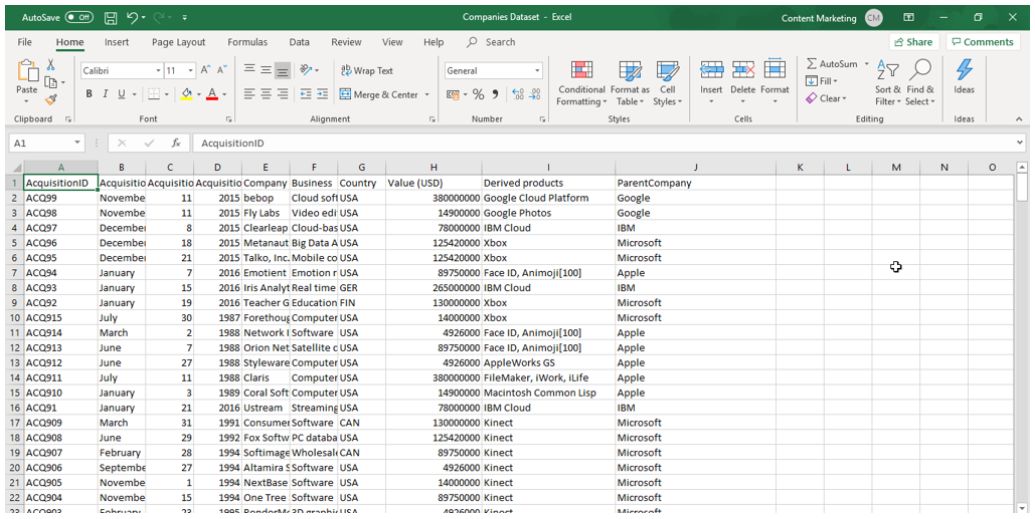
Task: Toggle bottom align for the cell
Action: 283,70
